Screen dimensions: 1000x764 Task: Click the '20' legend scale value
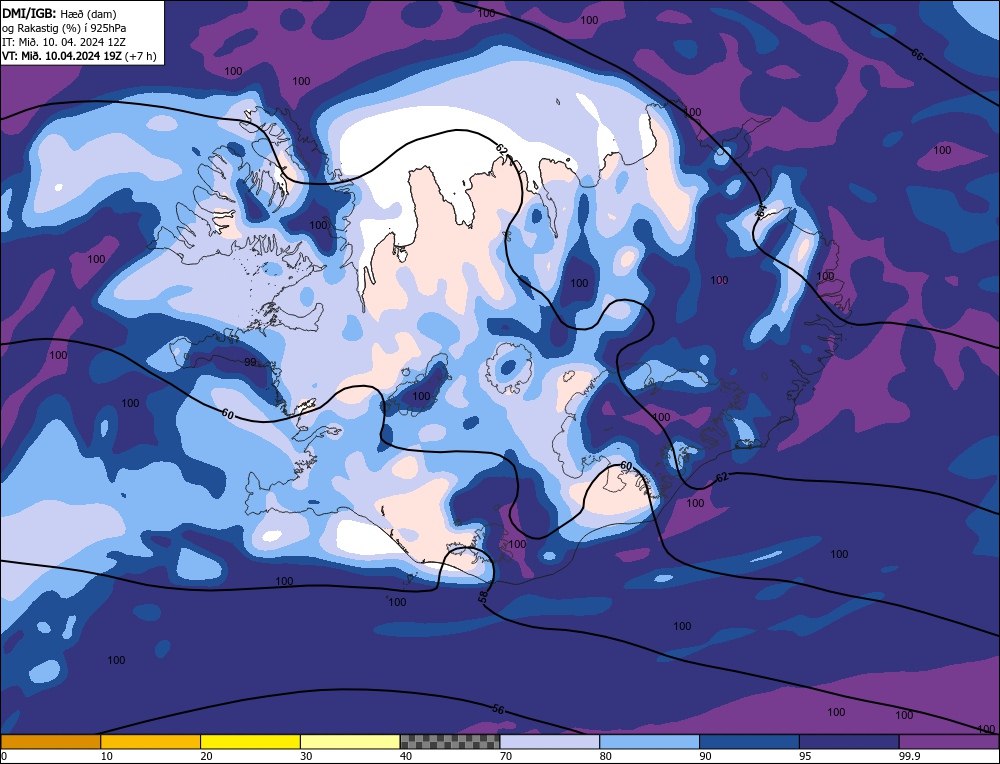[x=206, y=756]
